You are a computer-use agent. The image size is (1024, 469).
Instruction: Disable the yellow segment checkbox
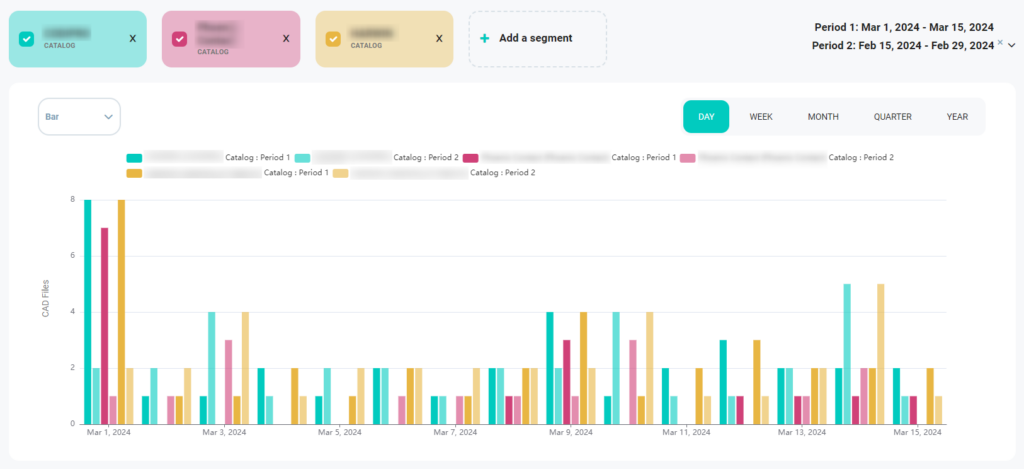coord(333,39)
